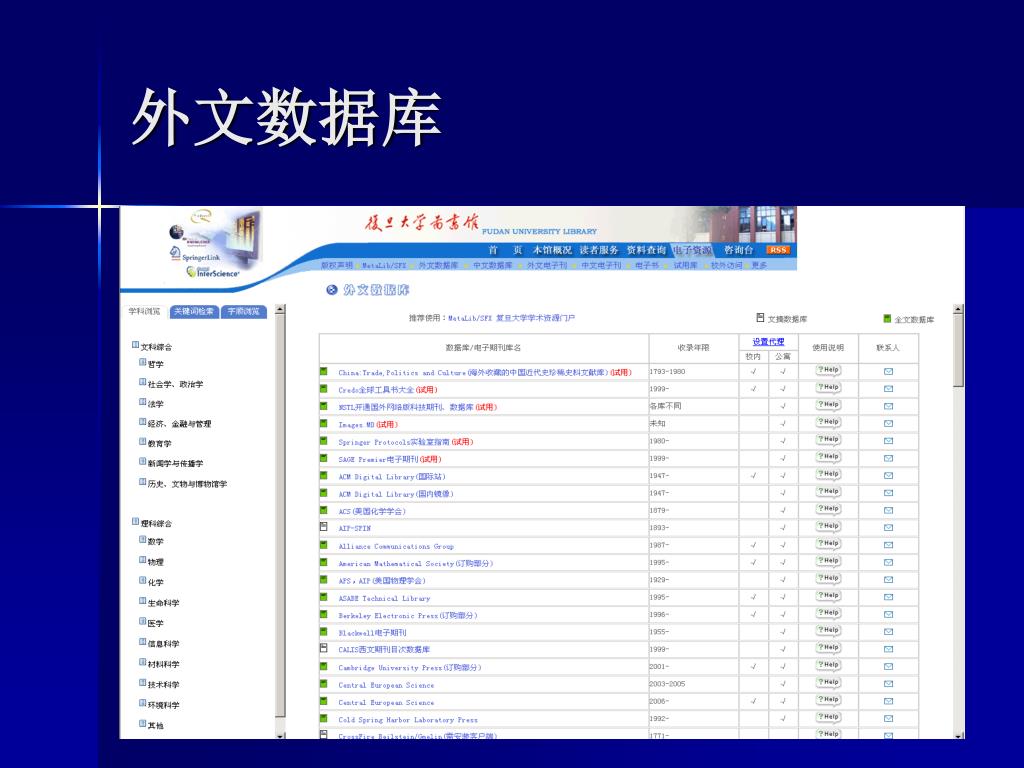The image size is (1024, 768).
Task: Open the 本馆概况 menu
Action: 552,250
